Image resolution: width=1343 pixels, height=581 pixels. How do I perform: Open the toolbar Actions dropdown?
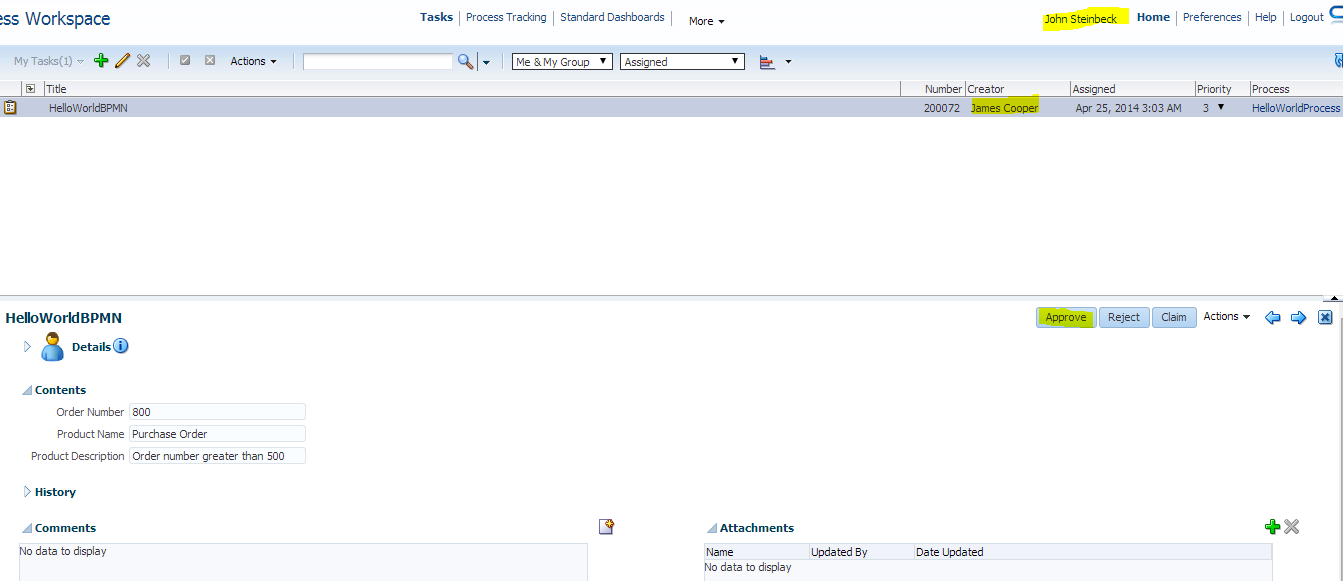pos(253,61)
